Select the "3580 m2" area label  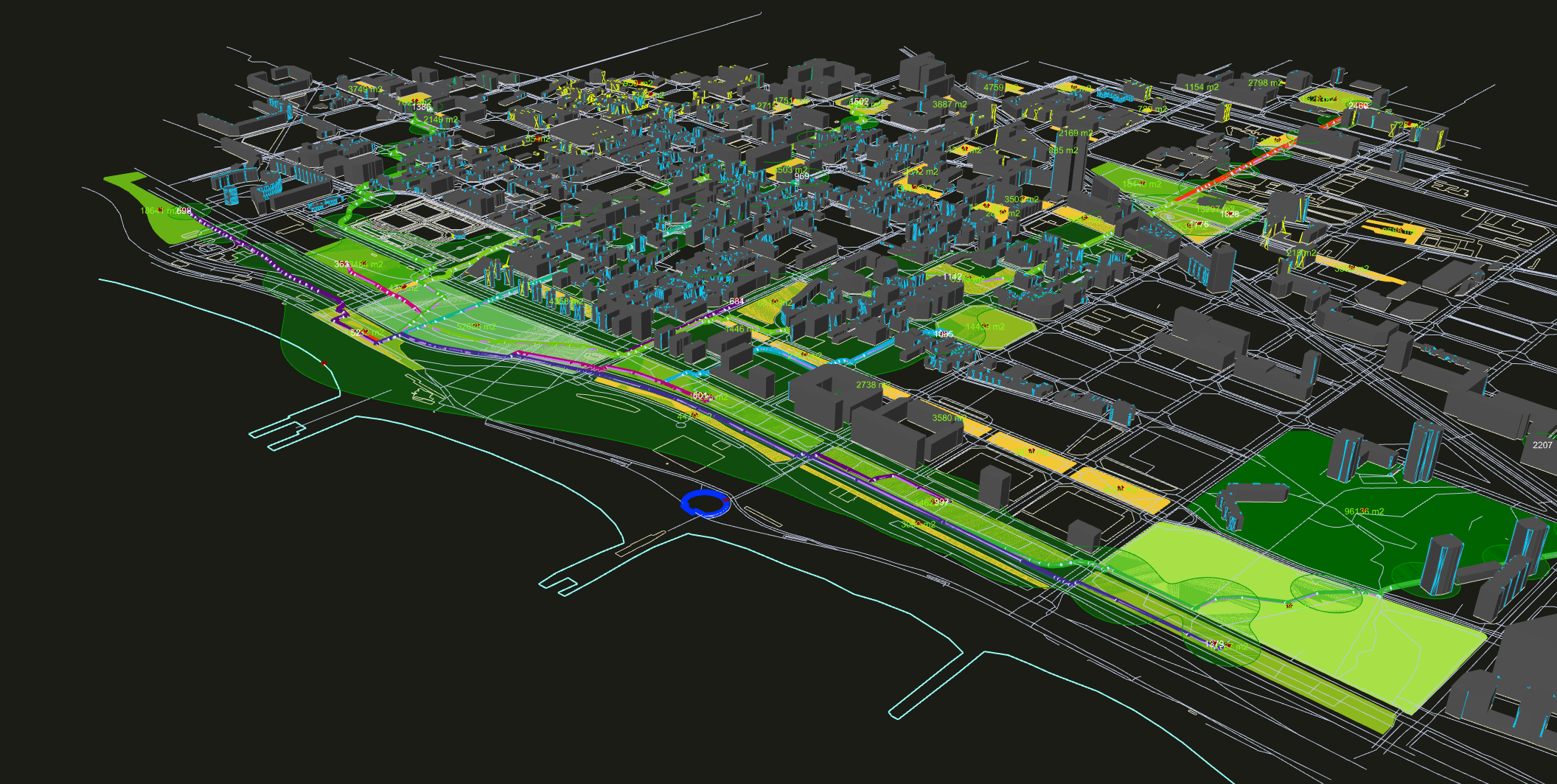(x=948, y=418)
